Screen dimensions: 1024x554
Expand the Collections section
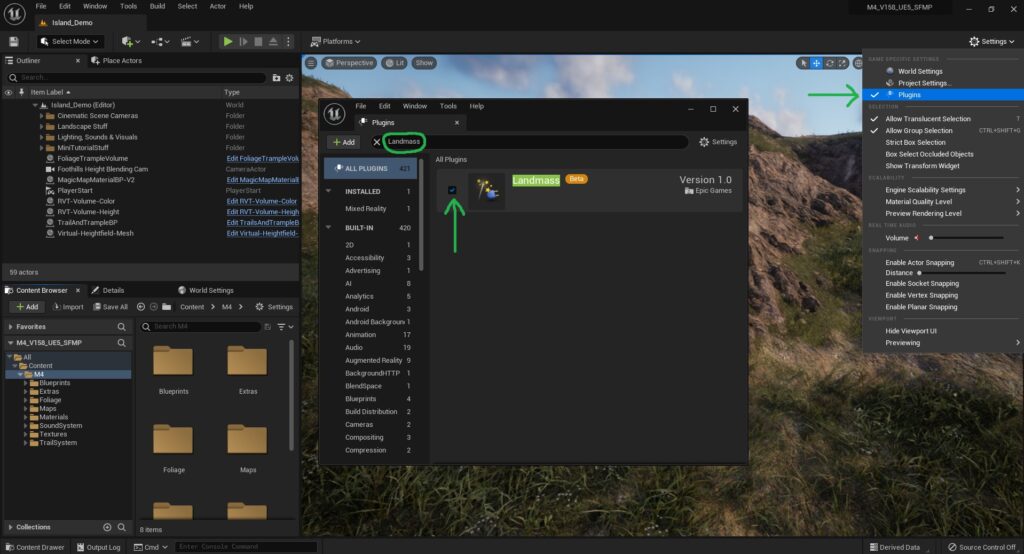(x=10, y=527)
